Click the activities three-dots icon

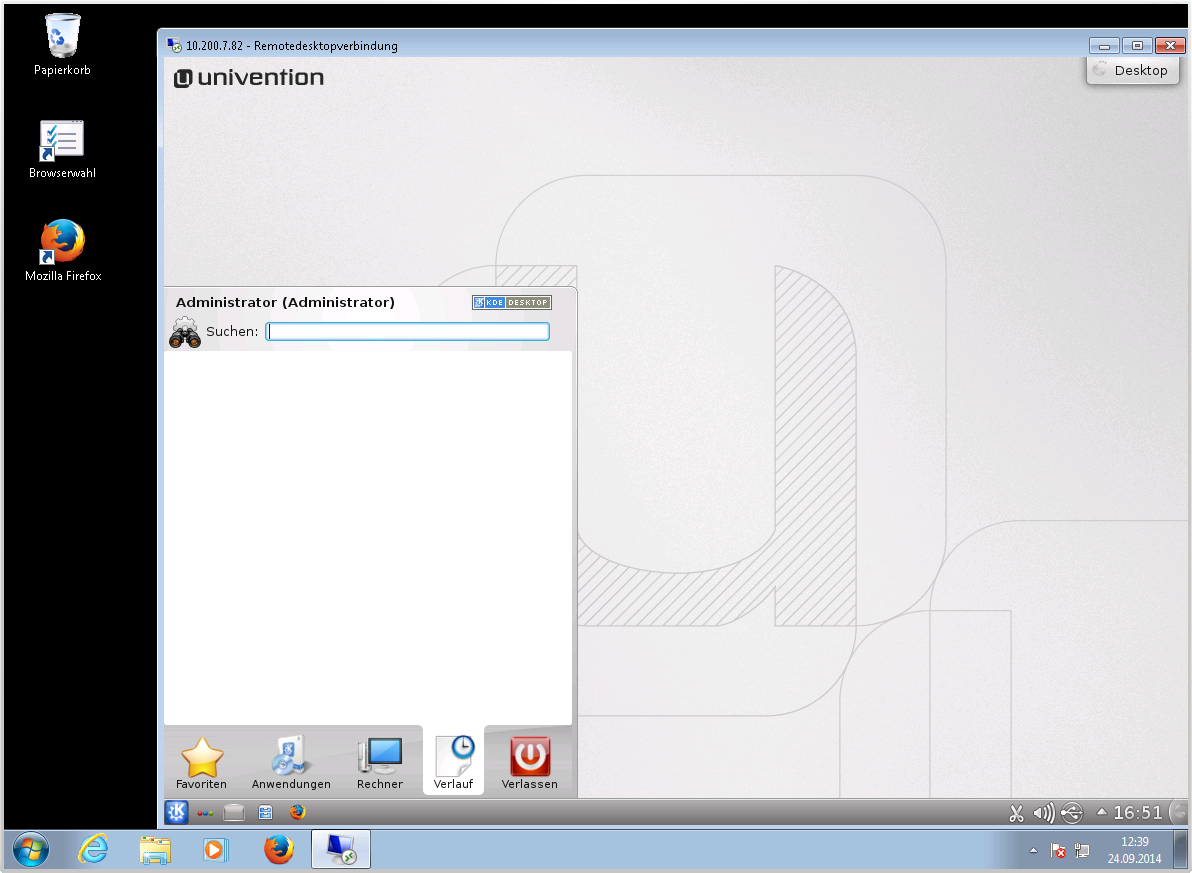pyautogui.click(x=205, y=813)
